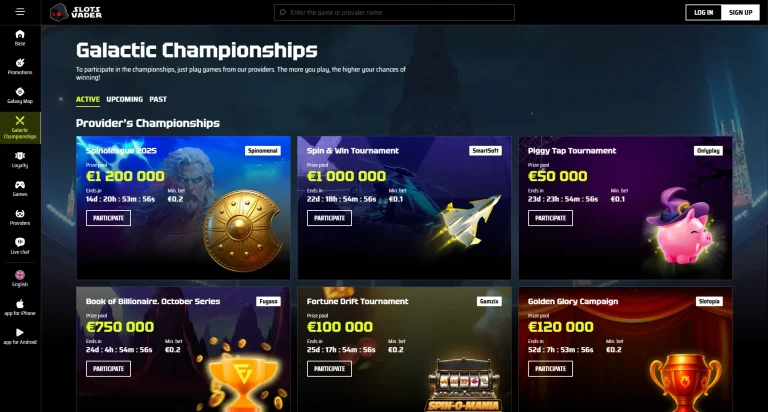Click the Log In button
The height and width of the screenshot is (412, 768).
pyautogui.click(x=703, y=13)
